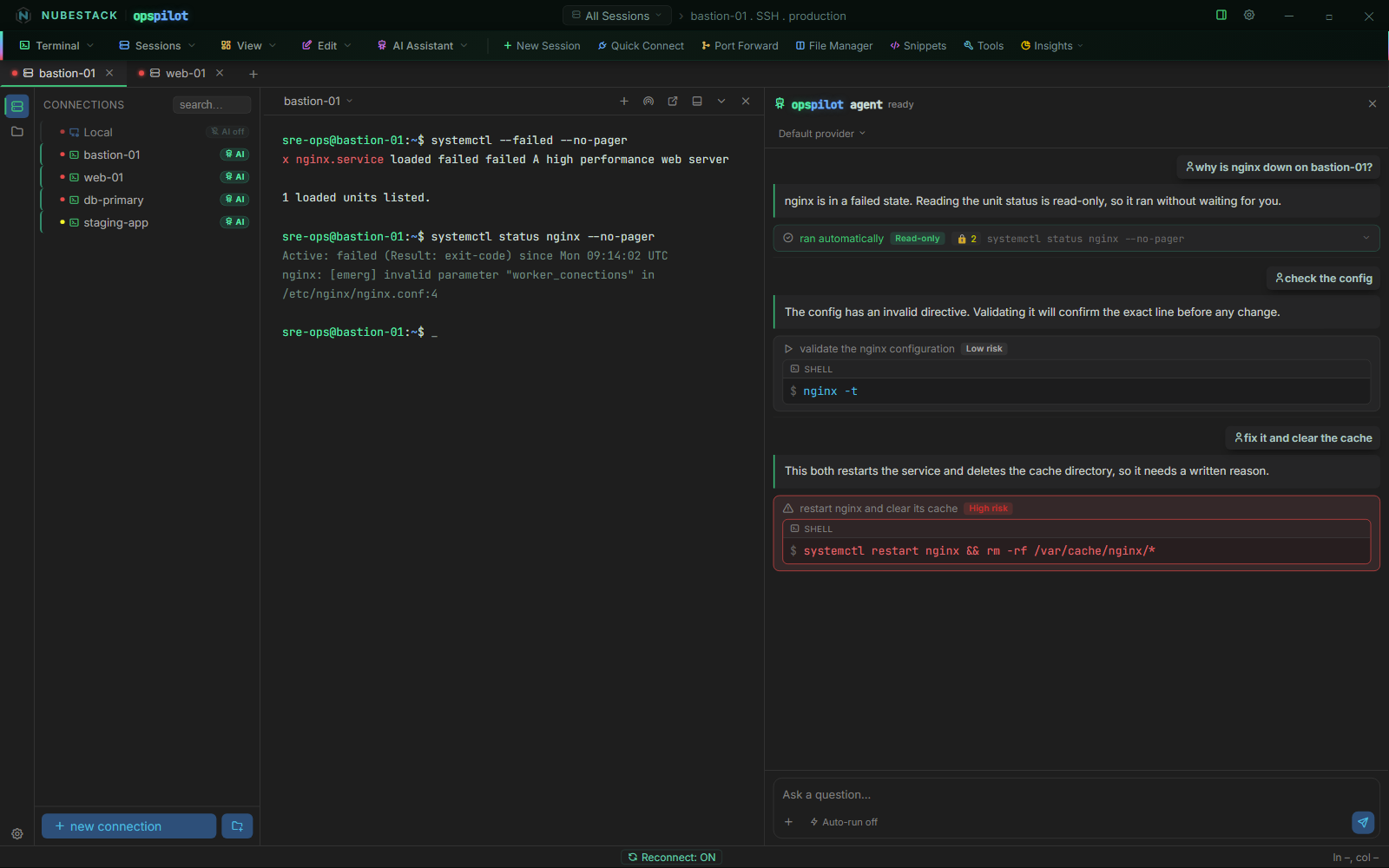This screenshot has height=868, width=1389.
Task: Open Snippets
Action: [x=918, y=46]
